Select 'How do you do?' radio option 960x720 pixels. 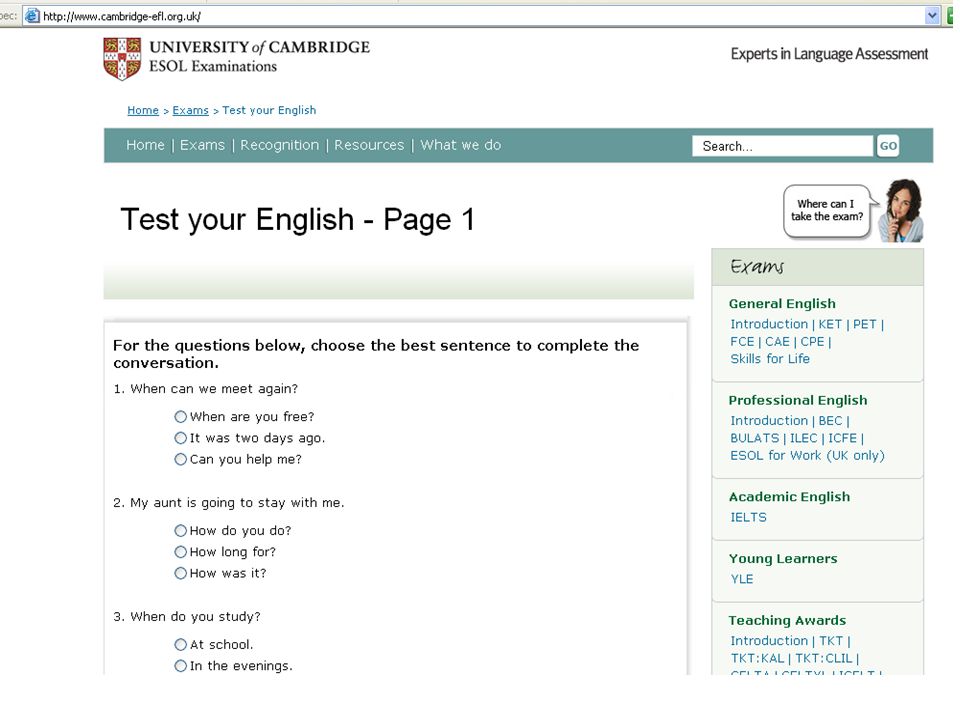pyautogui.click(x=180, y=531)
